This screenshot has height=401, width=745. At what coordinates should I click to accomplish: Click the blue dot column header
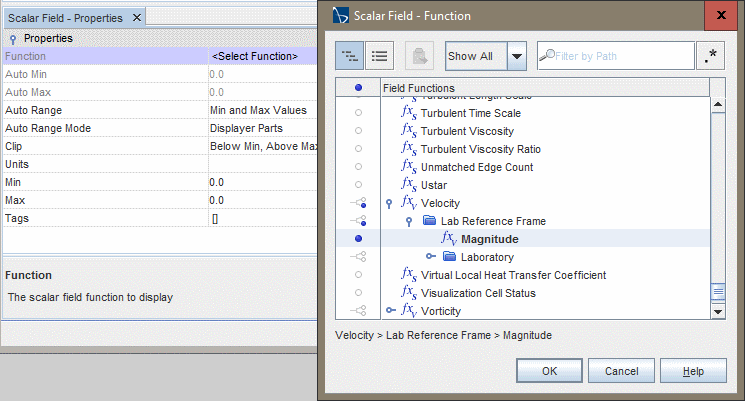358,87
